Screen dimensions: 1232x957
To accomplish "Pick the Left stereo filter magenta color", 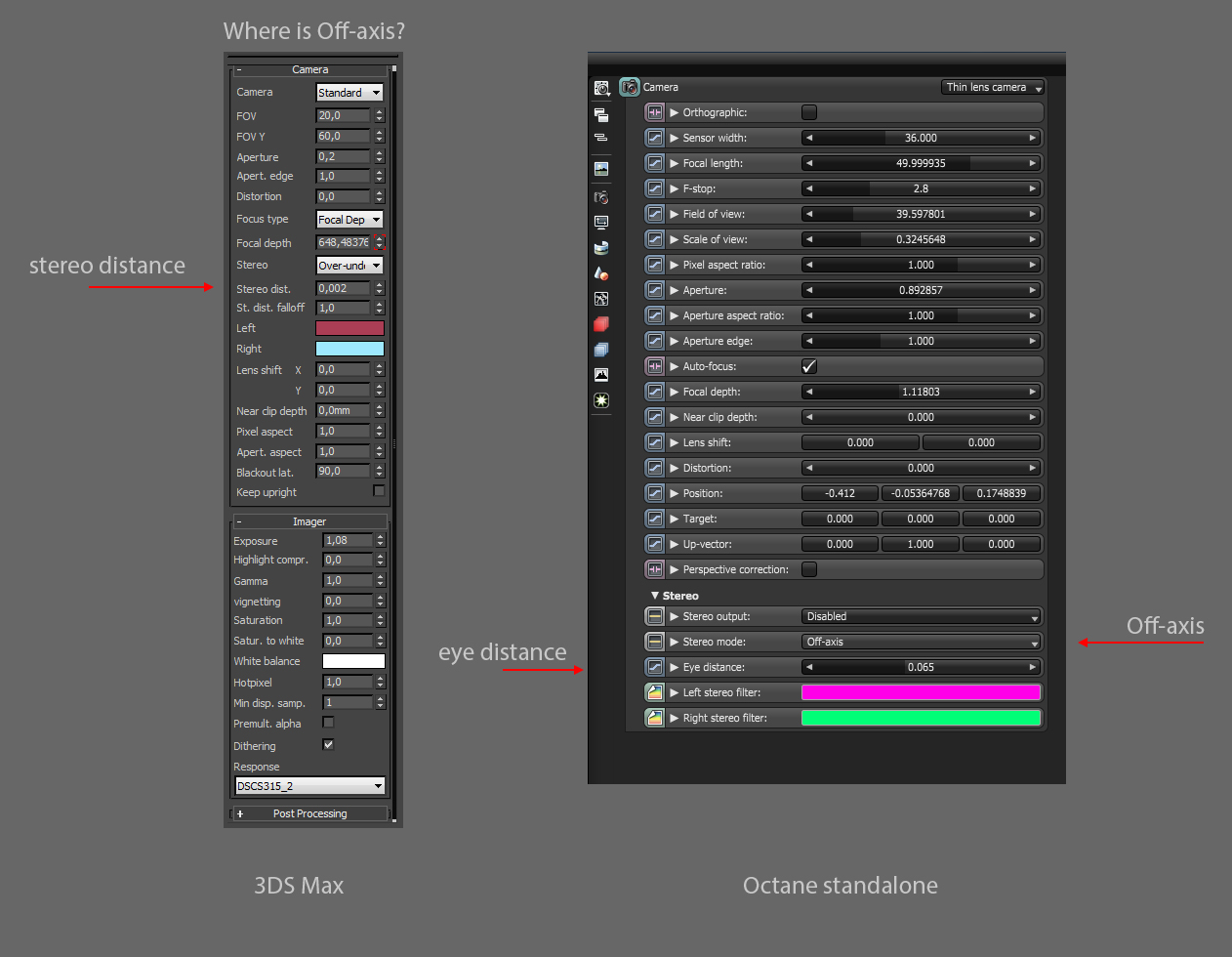I will 921,692.
